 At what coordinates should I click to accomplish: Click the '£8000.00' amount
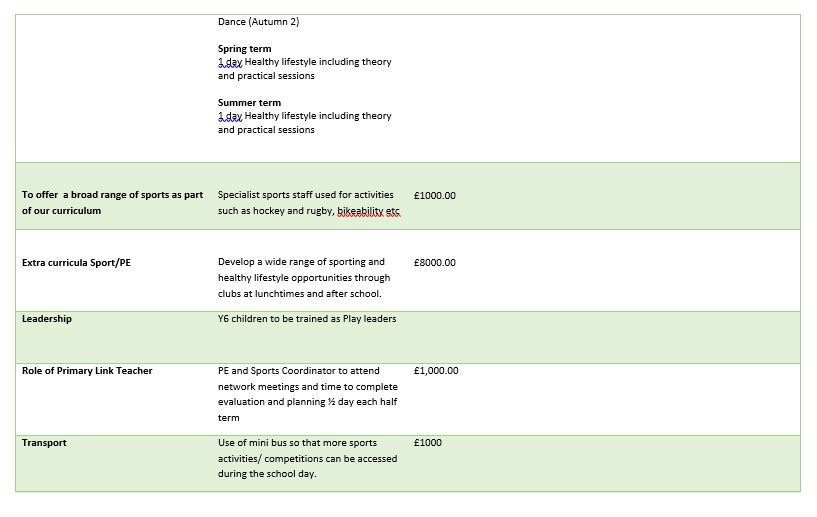435,263
